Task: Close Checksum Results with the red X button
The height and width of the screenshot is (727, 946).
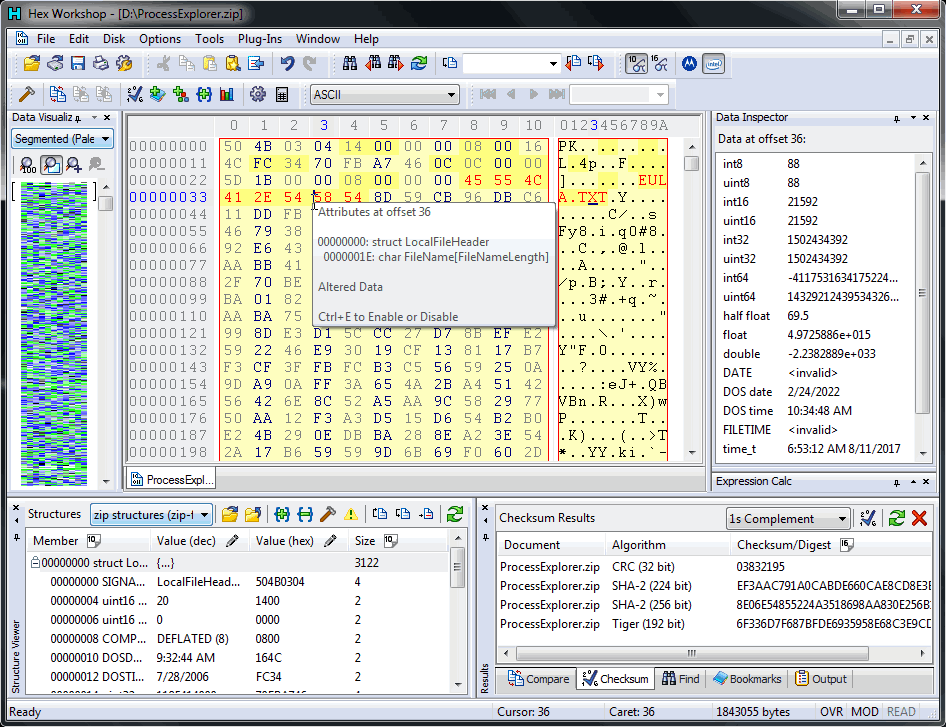Action: click(x=921, y=518)
